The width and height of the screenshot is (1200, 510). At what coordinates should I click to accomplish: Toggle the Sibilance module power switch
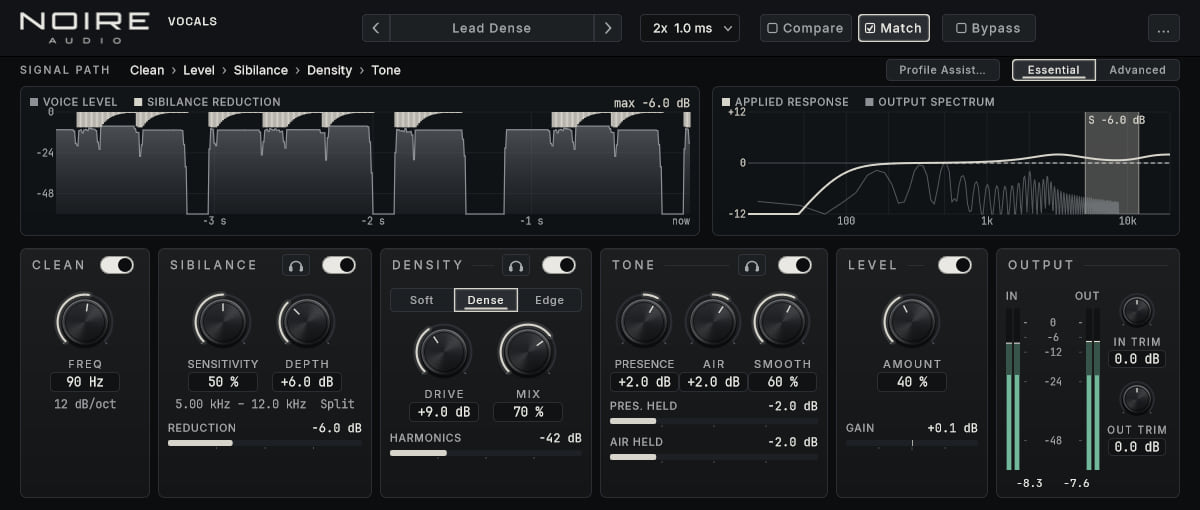coord(339,265)
